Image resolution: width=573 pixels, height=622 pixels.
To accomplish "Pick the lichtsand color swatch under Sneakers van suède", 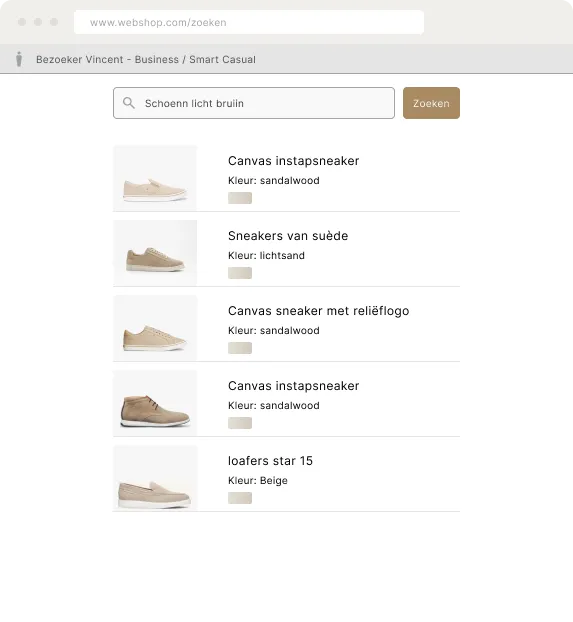I will tap(240, 273).
